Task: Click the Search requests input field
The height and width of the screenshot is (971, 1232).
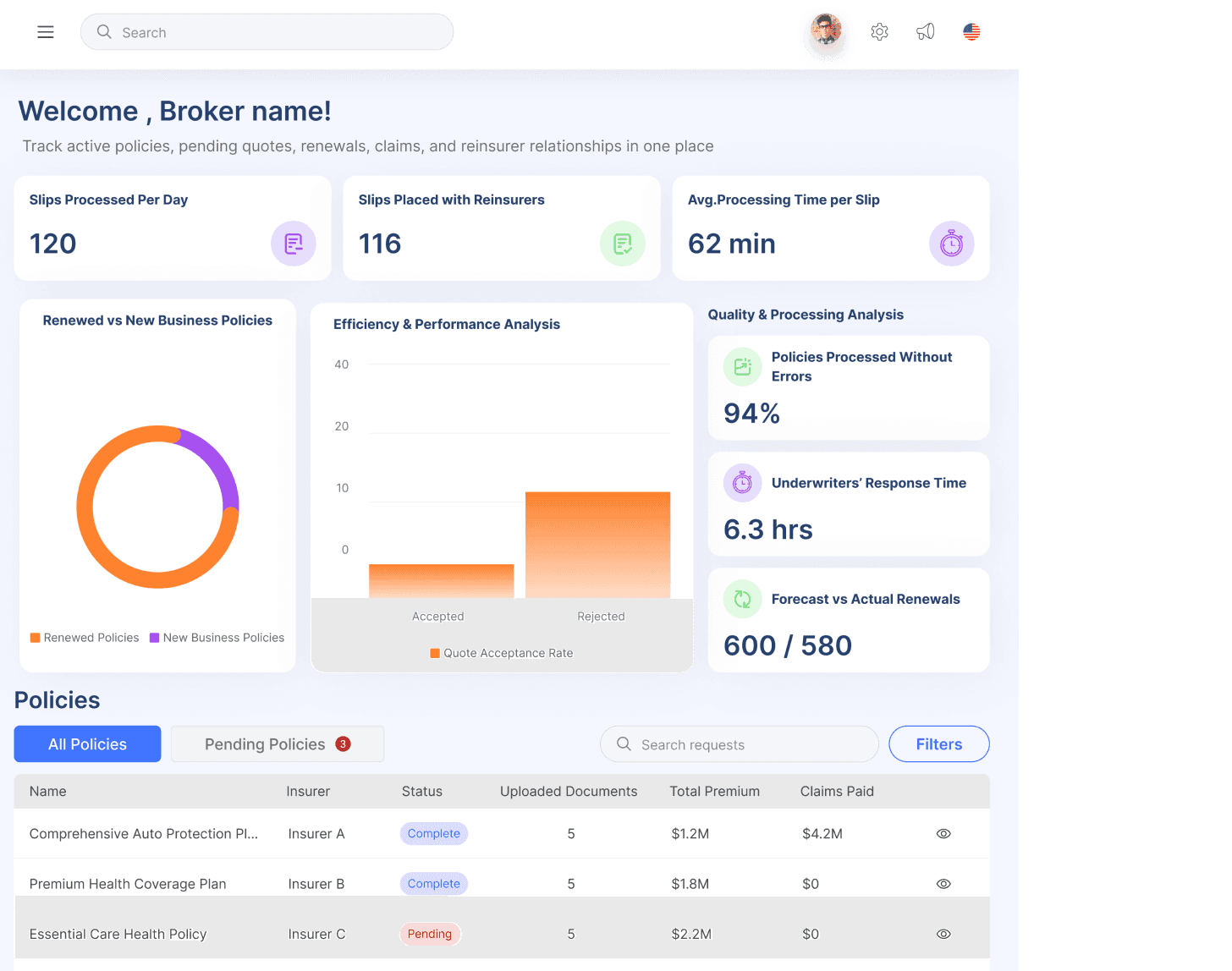Action: (740, 744)
